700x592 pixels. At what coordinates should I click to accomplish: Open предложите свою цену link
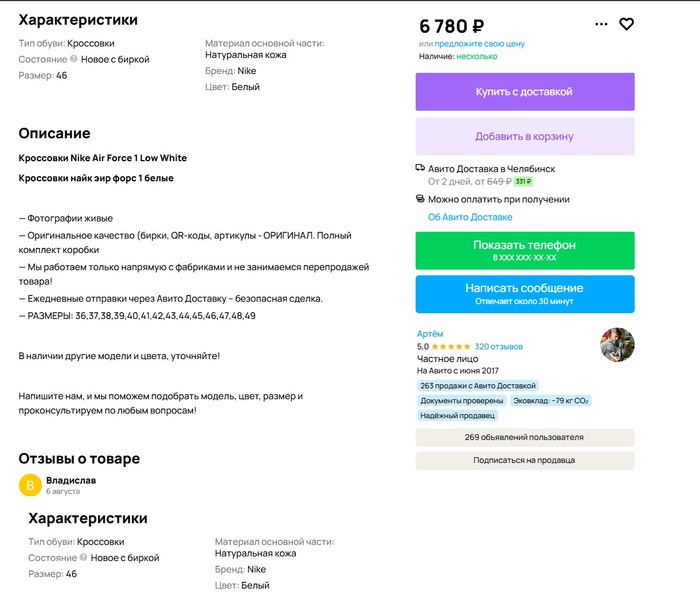pyautogui.click(x=479, y=44)
